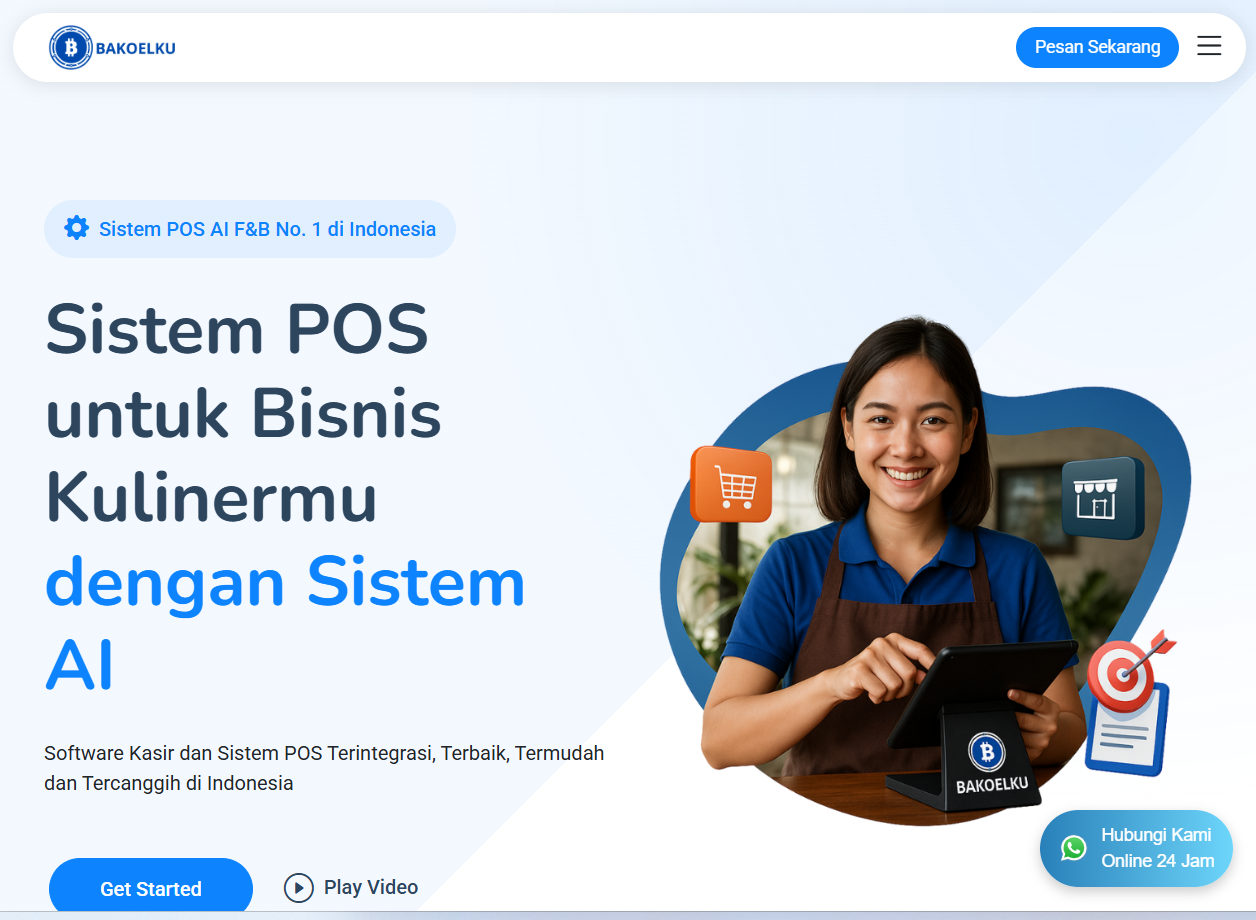The image size is (1256, 920).
Task: Click the gear icon in the badge
Action: [76, 229]
